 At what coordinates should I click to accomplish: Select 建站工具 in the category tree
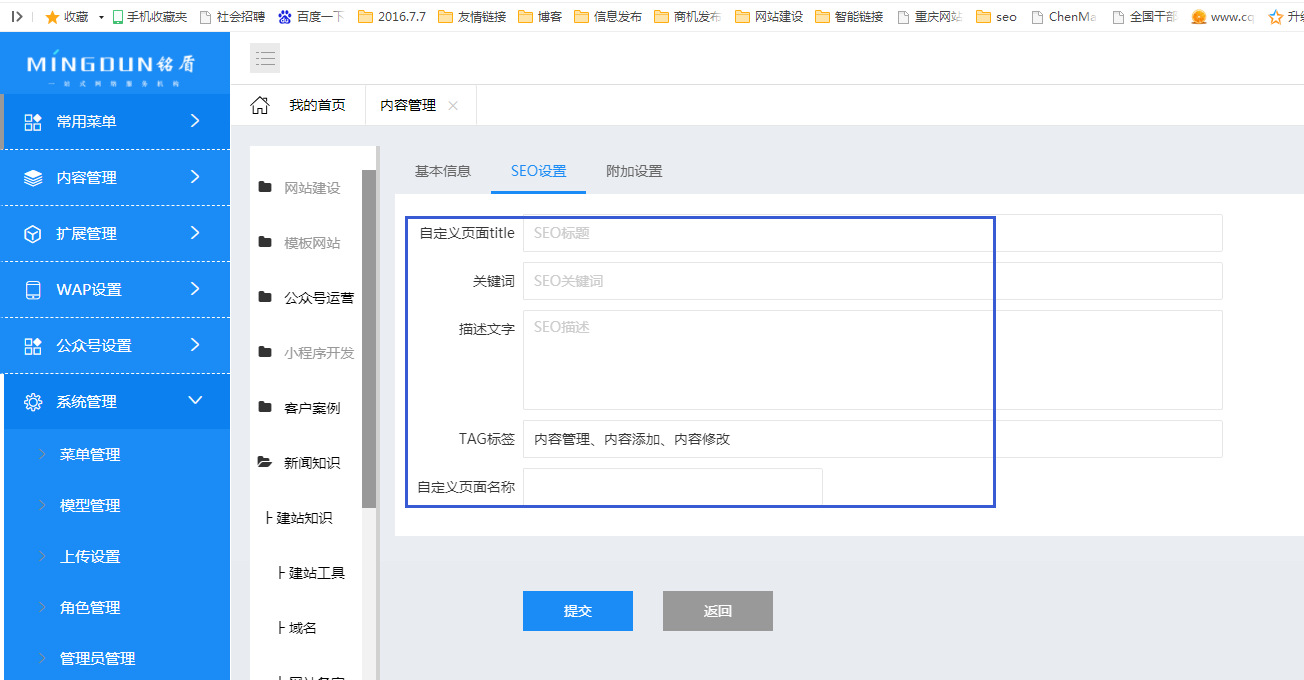click(x=317, y=573)
